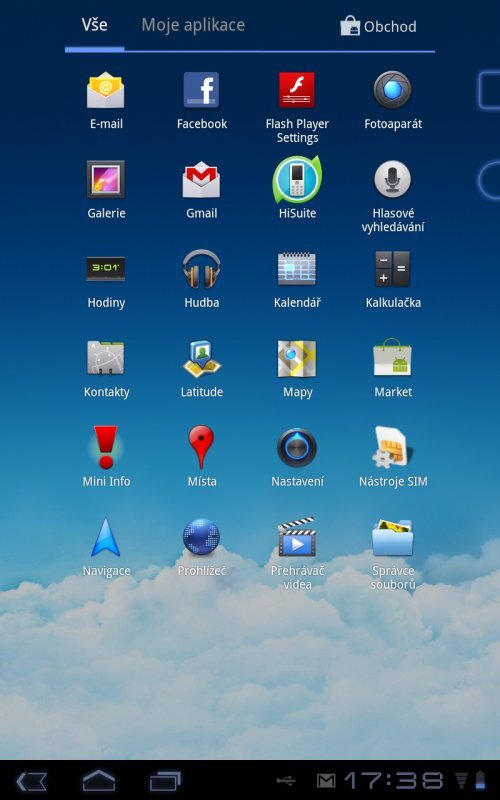Viewport: 500px width, 800px height.
Task: Tap the Home navigation button
Action: (98, 781)
